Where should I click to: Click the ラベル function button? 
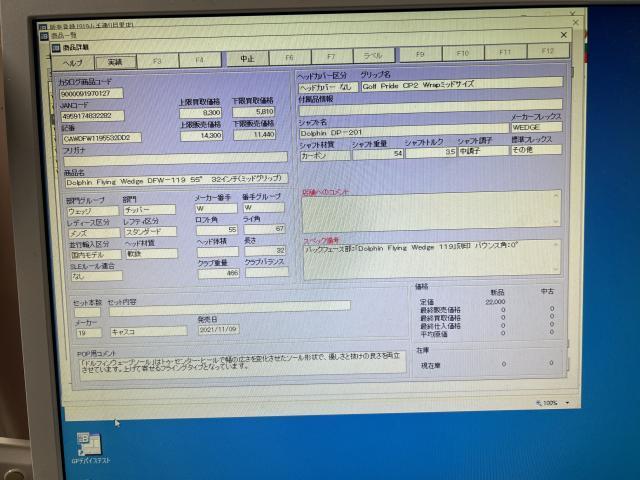click(374, 55)
